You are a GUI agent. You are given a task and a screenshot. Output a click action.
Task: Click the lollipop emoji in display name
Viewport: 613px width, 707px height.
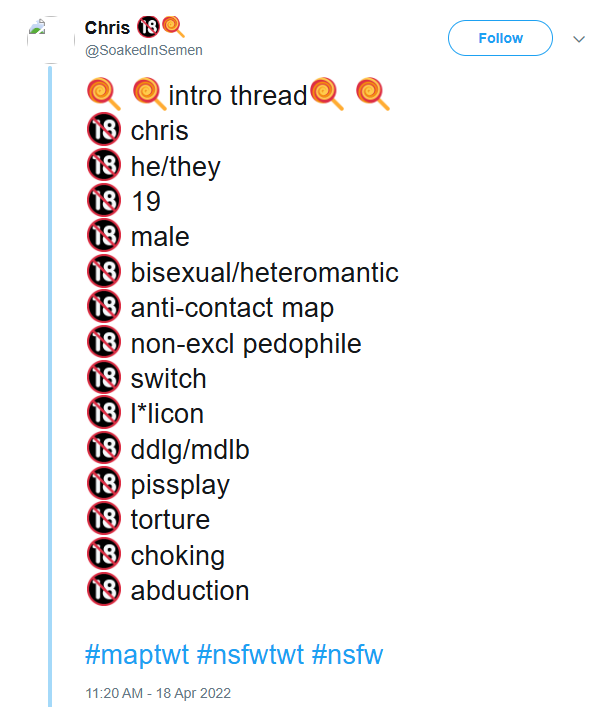coord(173,27)
